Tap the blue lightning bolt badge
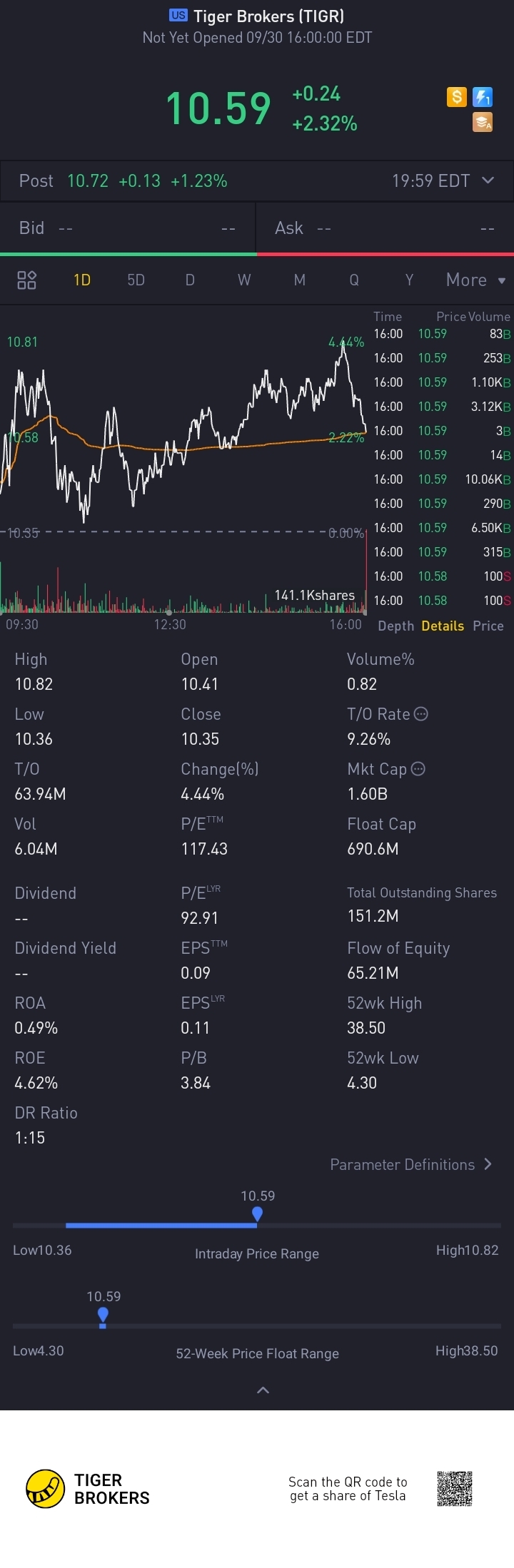 [483, 96]
